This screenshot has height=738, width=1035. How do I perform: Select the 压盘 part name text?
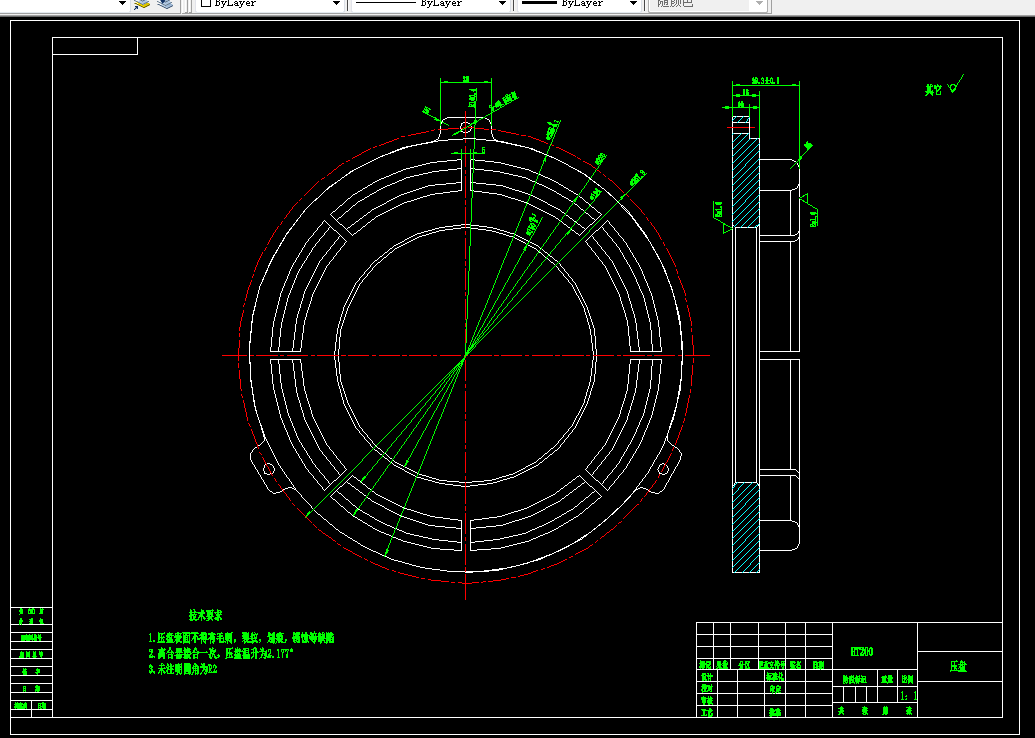(x=958, y=667)
